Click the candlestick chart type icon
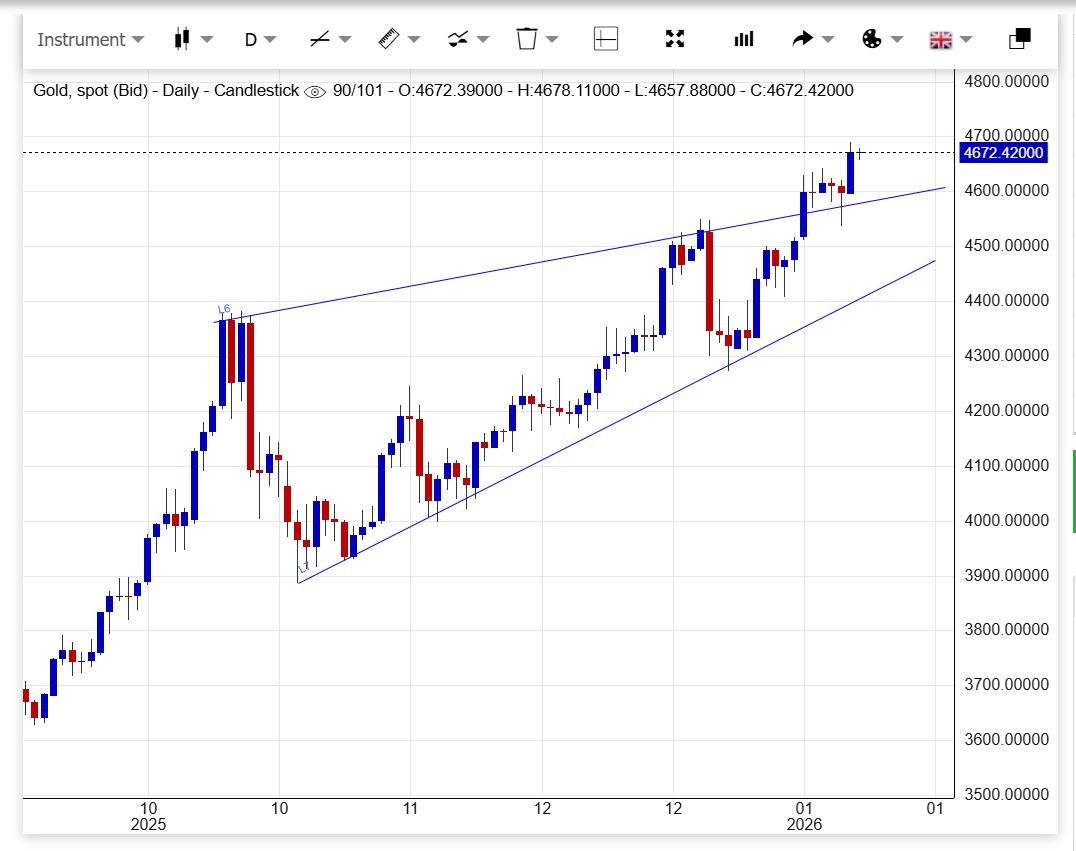This screenshot has width=1076, height=851. tap(182, 39)
